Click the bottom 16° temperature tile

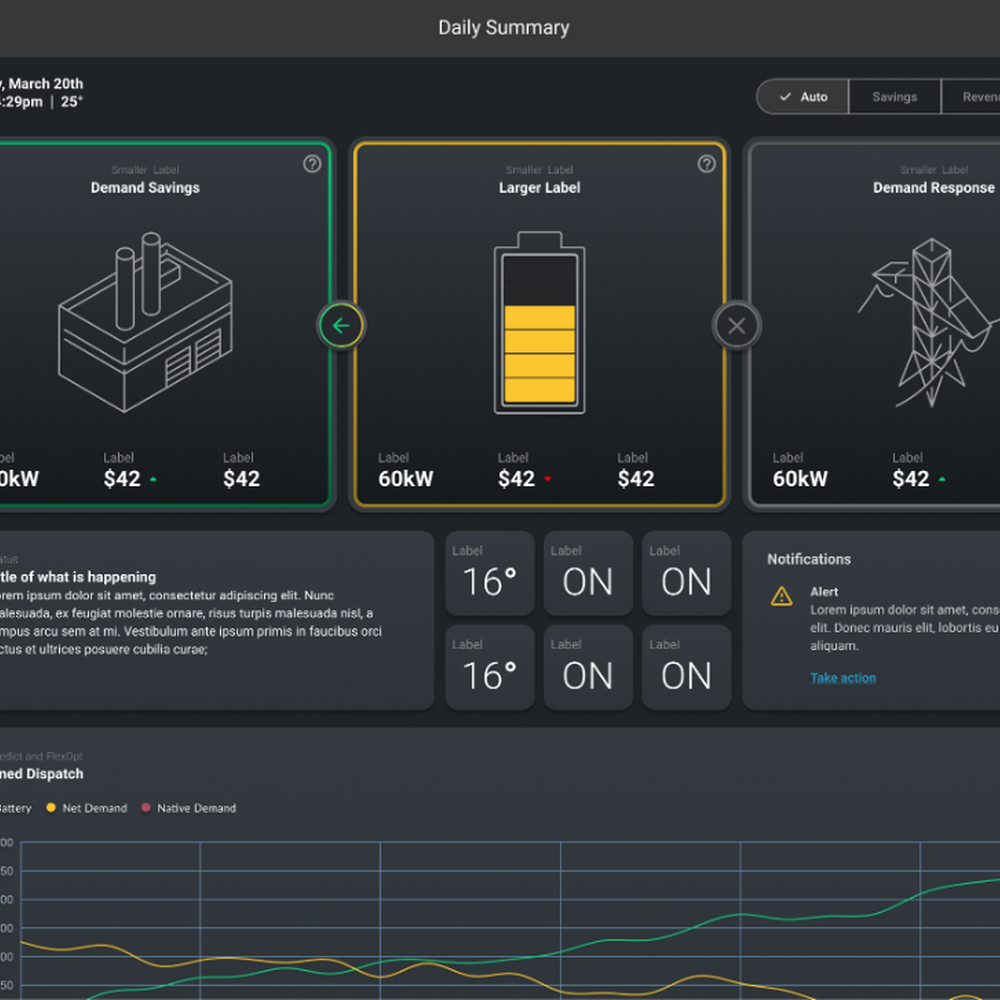pos(489,667)
